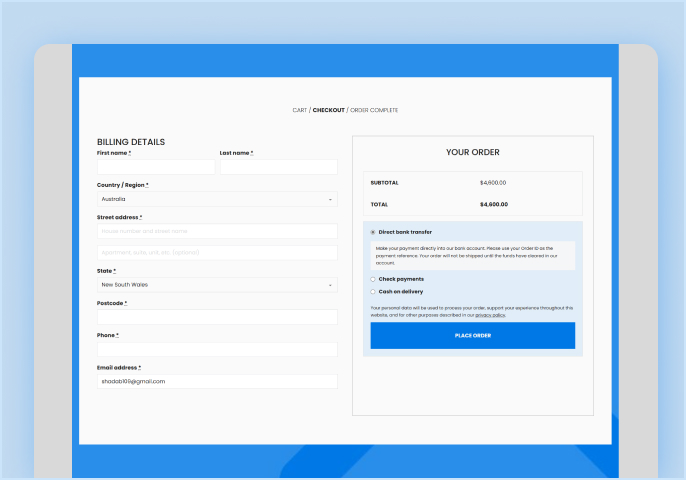Go to ORDER COMPLETE breadcrumb step
This screenshot has width=686, height=480.
(374, 110)
